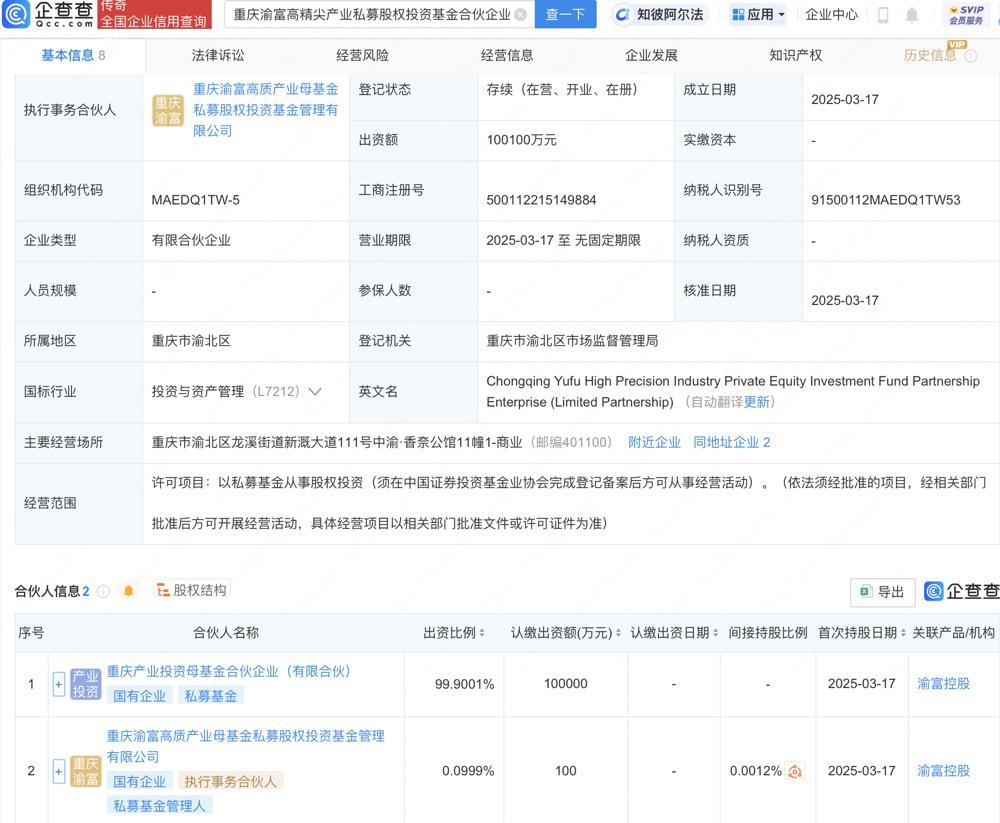This screenshot has width=1000, height=823.
Task: Open 渝富控股 link in row 2
Action: (943, 771)
